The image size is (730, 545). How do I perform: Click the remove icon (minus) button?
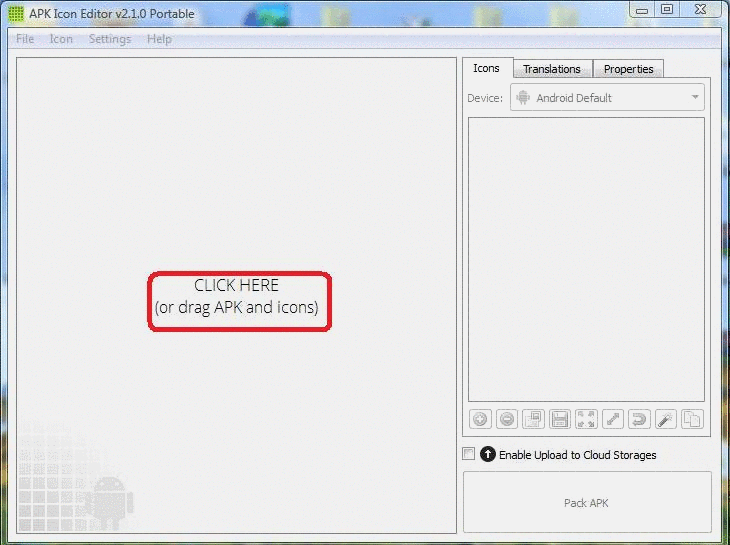507,419
